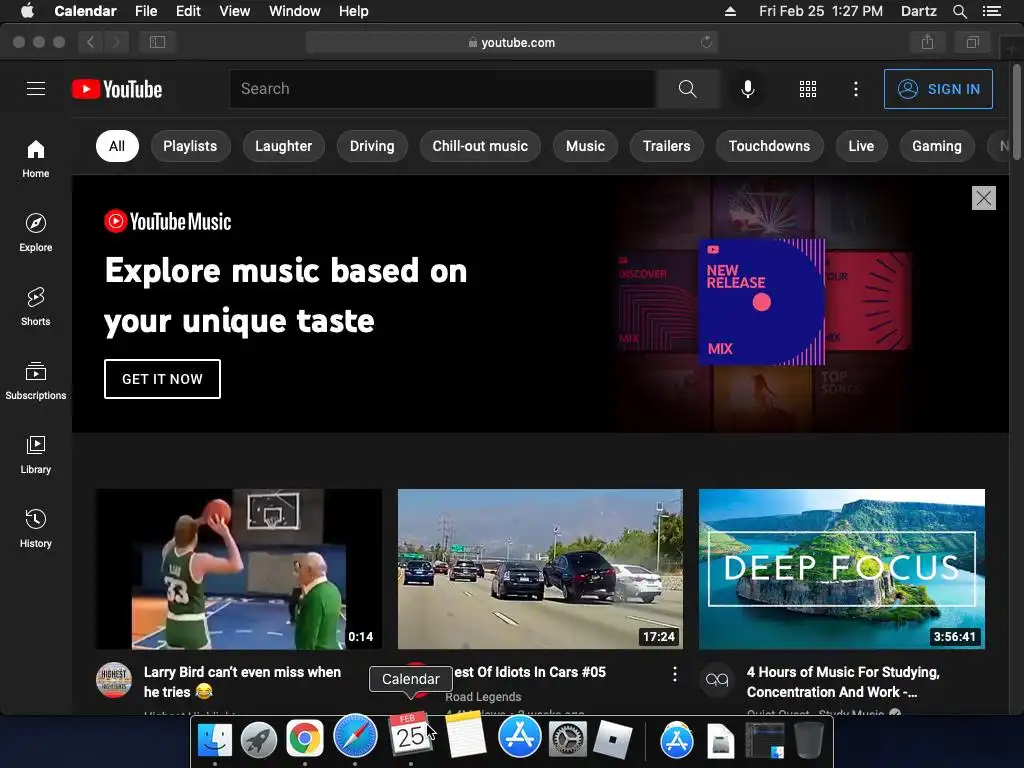Open Shorts in the sidebar
Screen dimensions: 1024x768
(x=35, y=306)
